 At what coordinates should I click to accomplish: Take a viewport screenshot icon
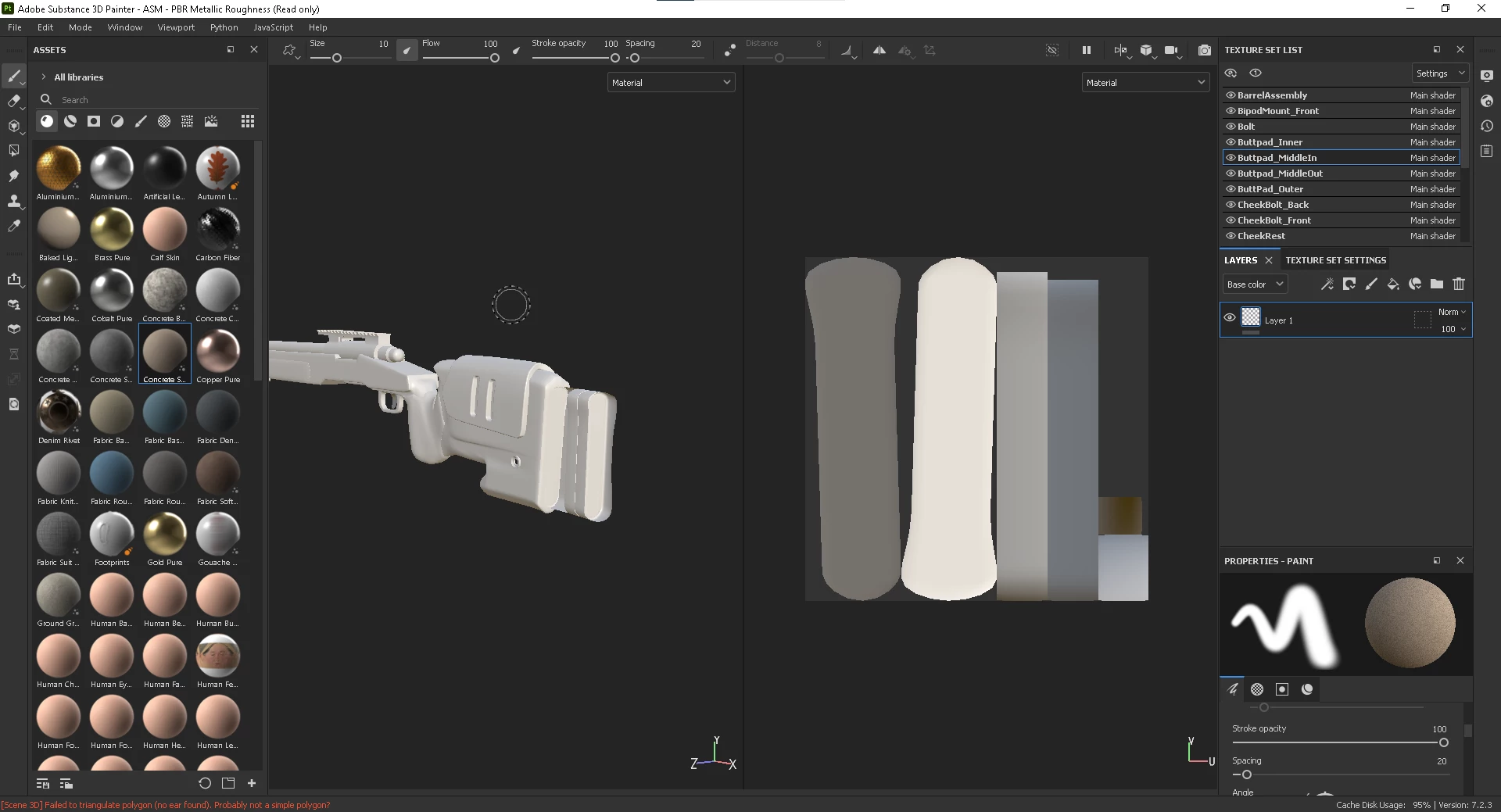point(1205,50)
